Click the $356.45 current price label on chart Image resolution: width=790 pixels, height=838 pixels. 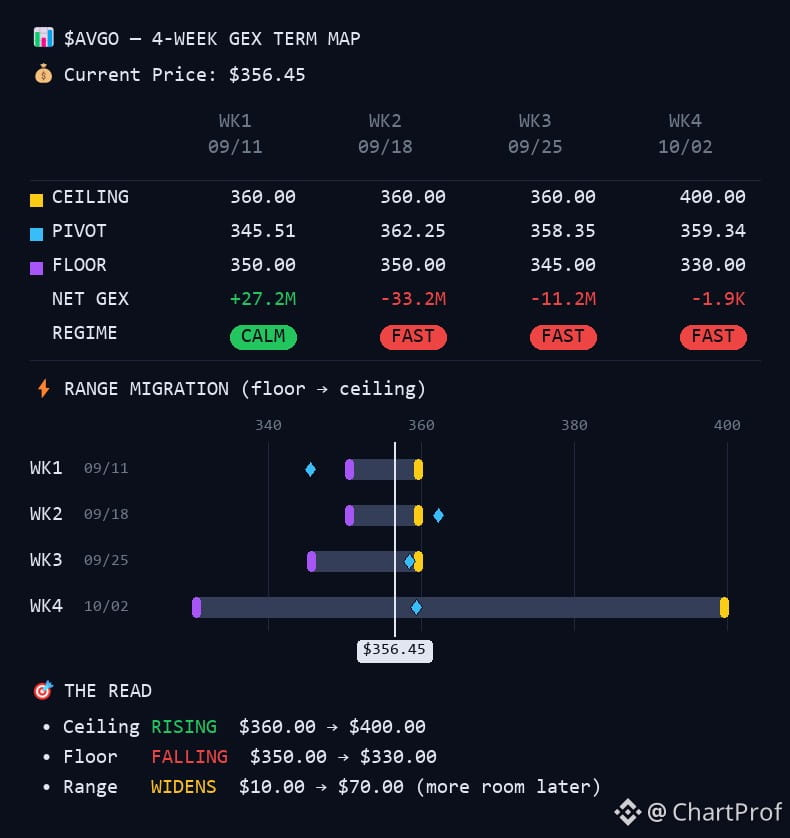coord(394,650)
